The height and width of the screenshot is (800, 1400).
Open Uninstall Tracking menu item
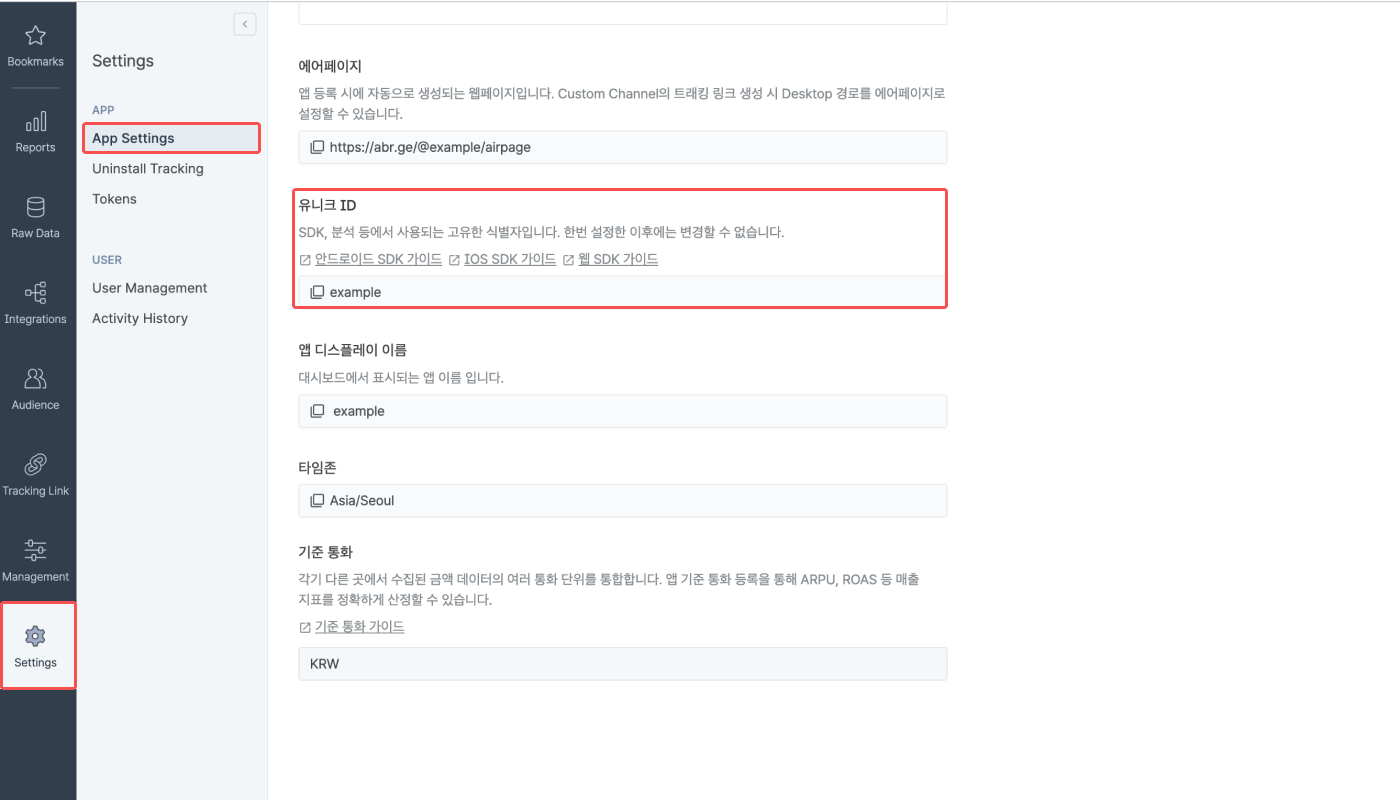point(148,169)
